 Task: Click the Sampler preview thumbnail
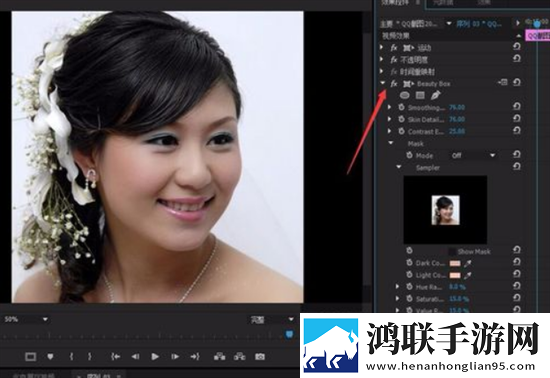(x=445, y=210)
